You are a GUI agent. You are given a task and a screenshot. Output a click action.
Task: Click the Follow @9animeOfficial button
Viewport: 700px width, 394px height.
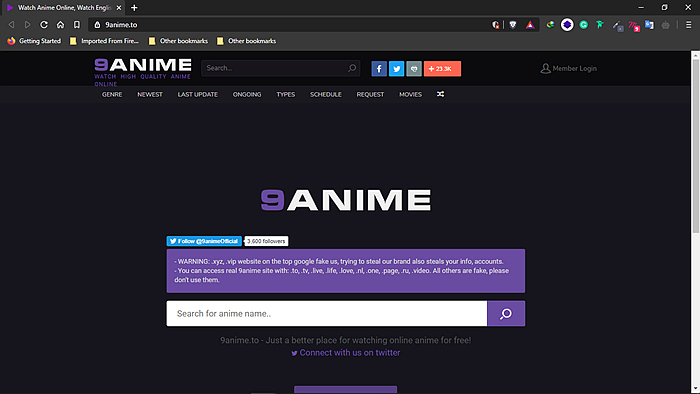coord(204,241)
